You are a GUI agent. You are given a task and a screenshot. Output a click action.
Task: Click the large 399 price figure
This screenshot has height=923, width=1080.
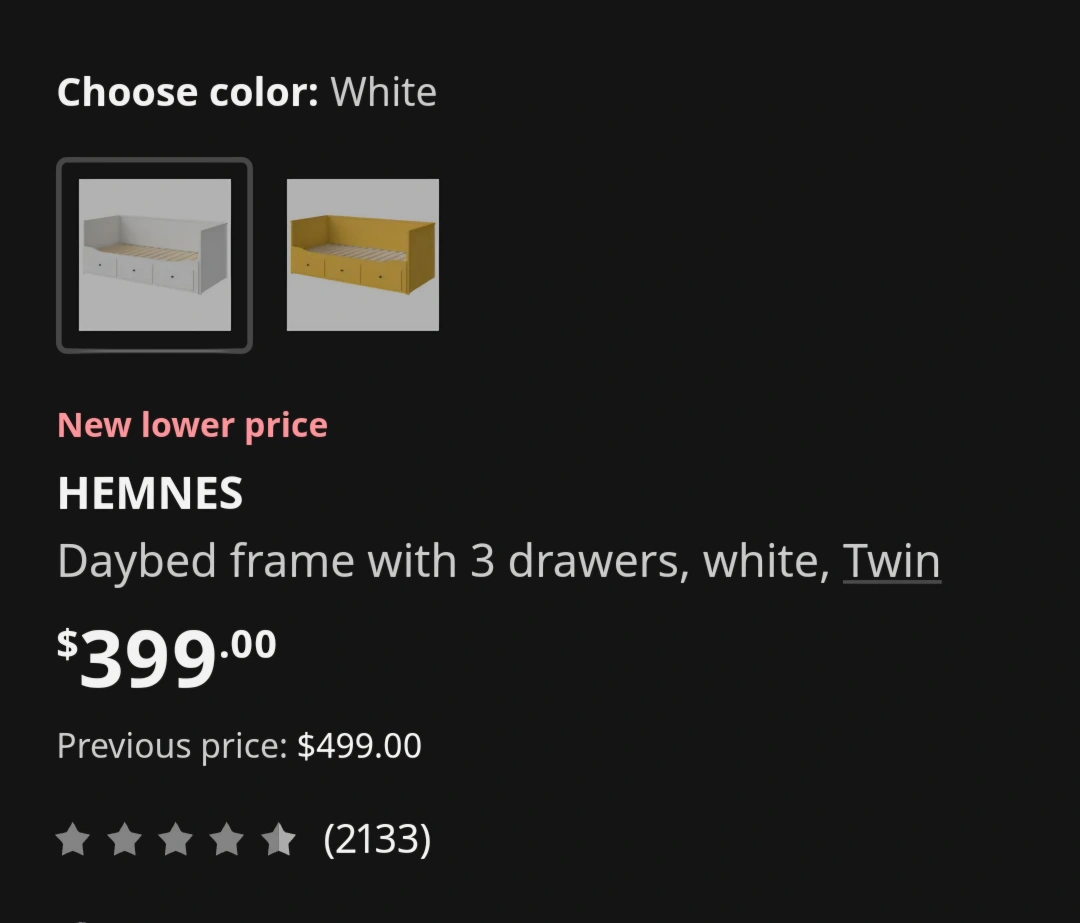(147, 658)
